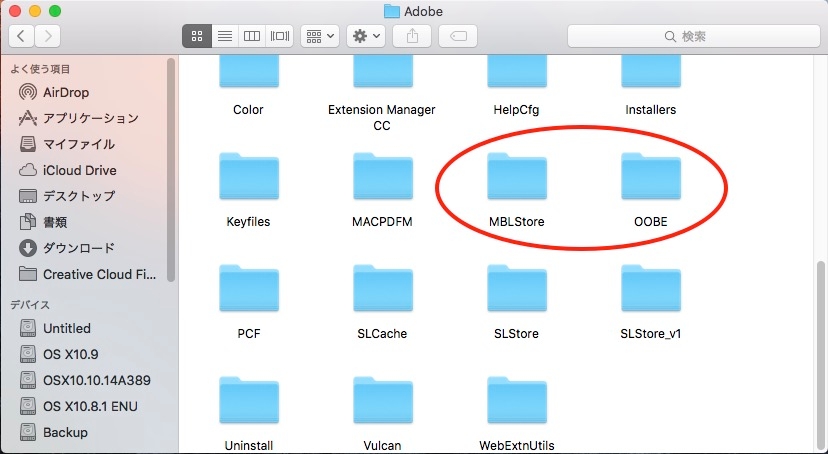
Task: Open アプリケーション in sidebar
Action: 78,118
